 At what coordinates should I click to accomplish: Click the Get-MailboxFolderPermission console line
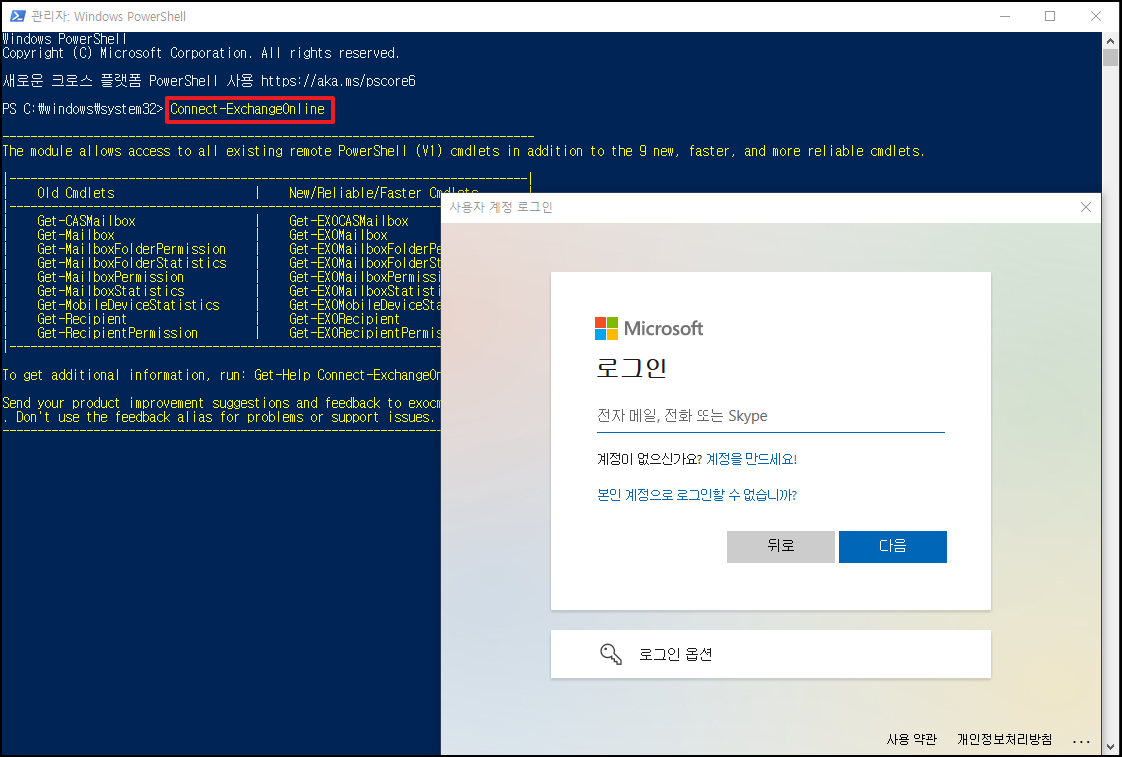(x=132, y=249)
